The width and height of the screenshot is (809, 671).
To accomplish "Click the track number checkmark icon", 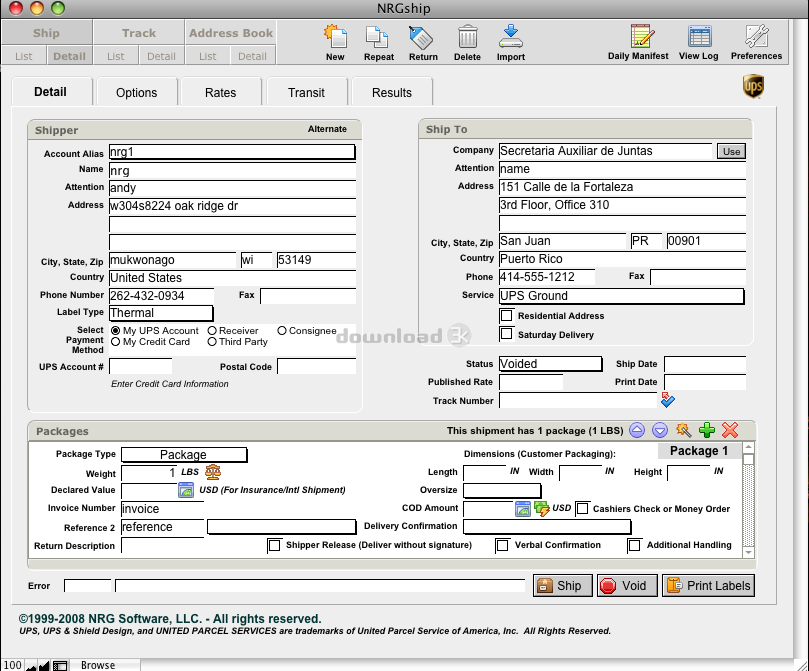I will coord(668,400).
